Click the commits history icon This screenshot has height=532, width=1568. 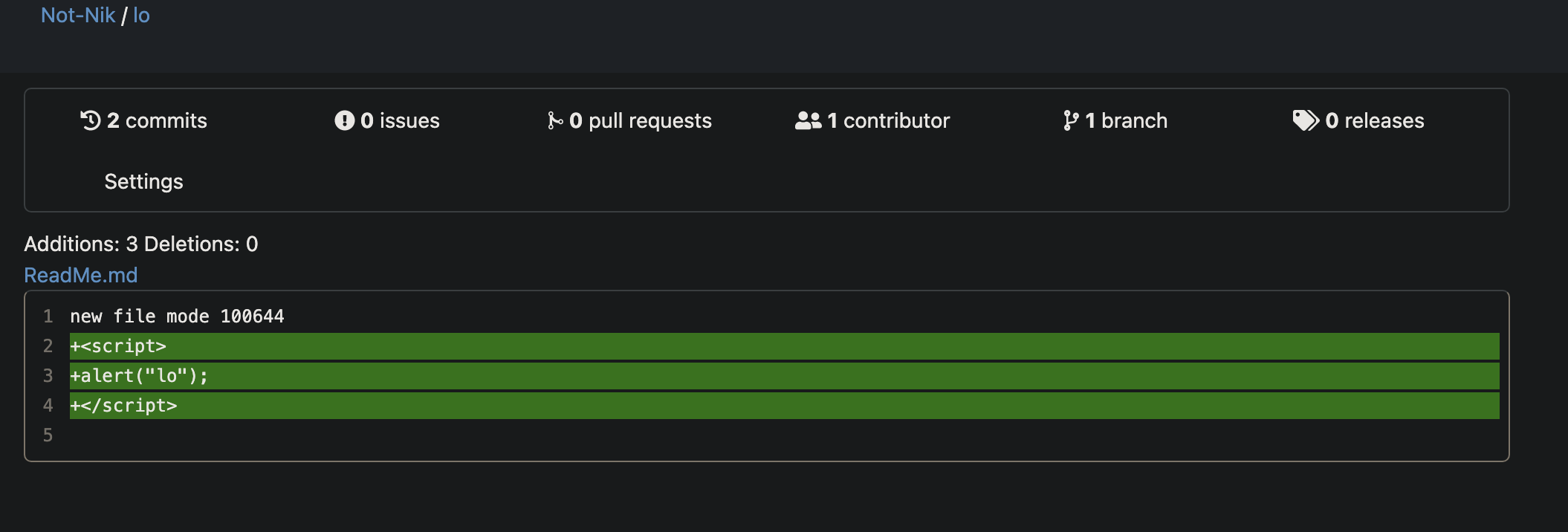89,120
